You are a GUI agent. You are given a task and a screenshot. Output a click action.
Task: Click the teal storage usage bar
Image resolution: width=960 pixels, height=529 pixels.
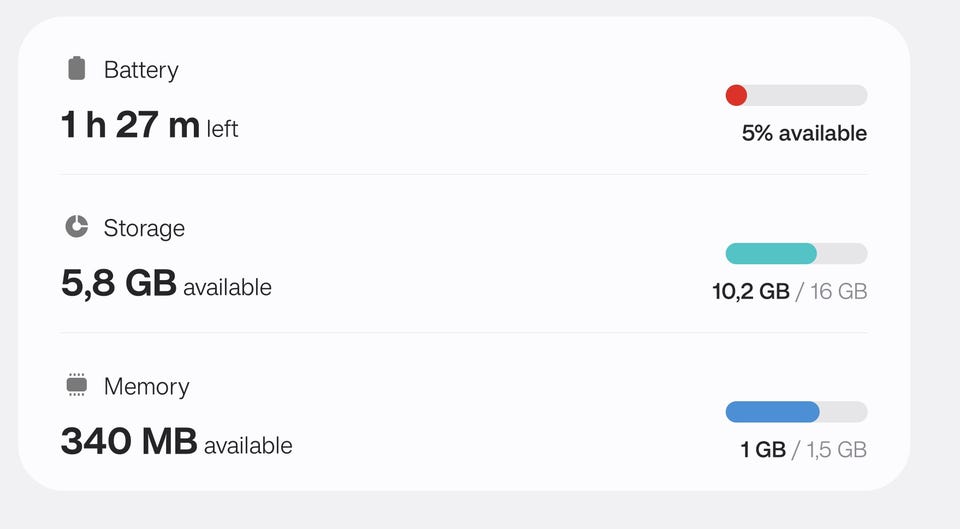(772, 253)
